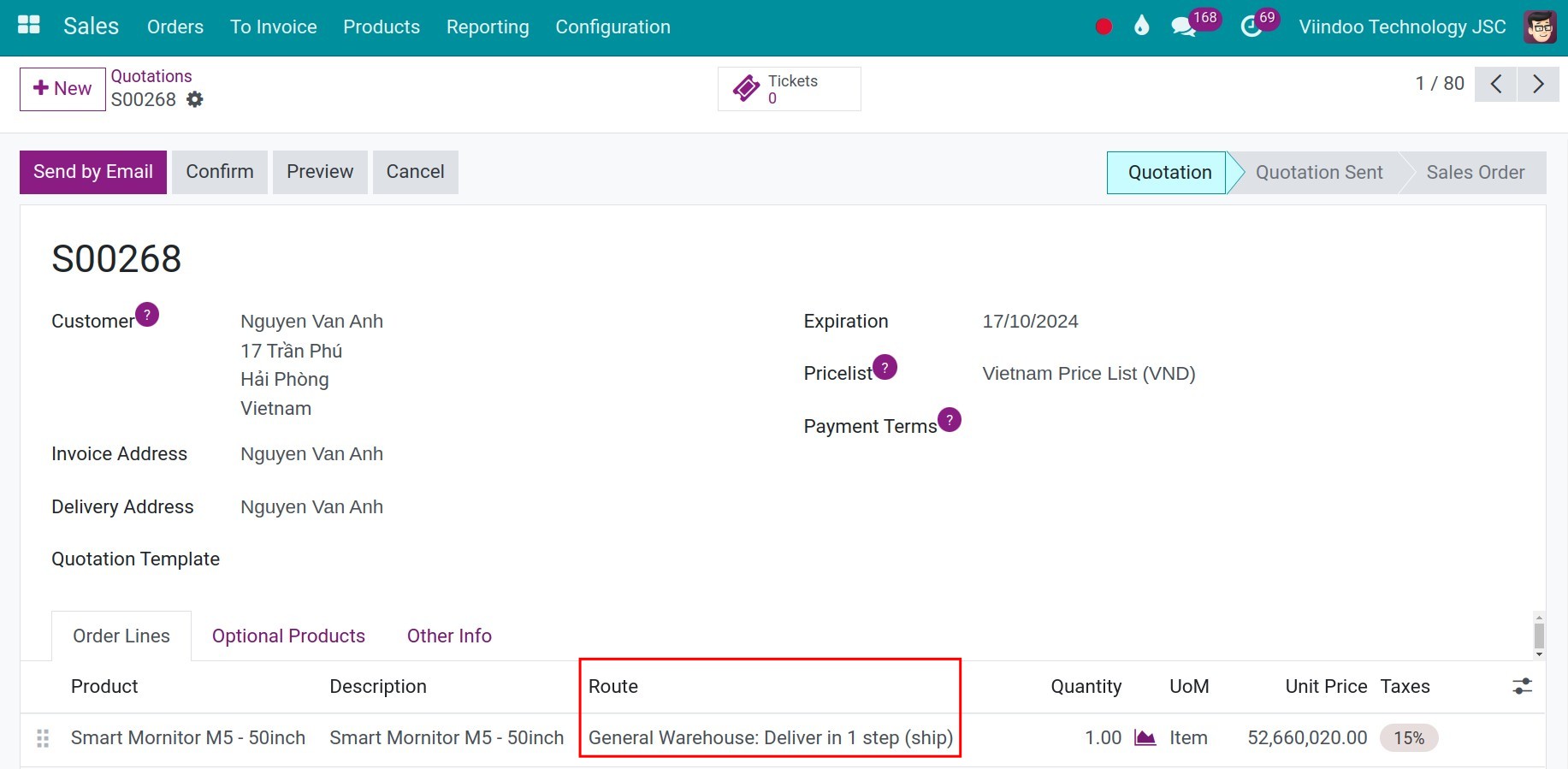Sort by Quantity column header

[1086, 687]
